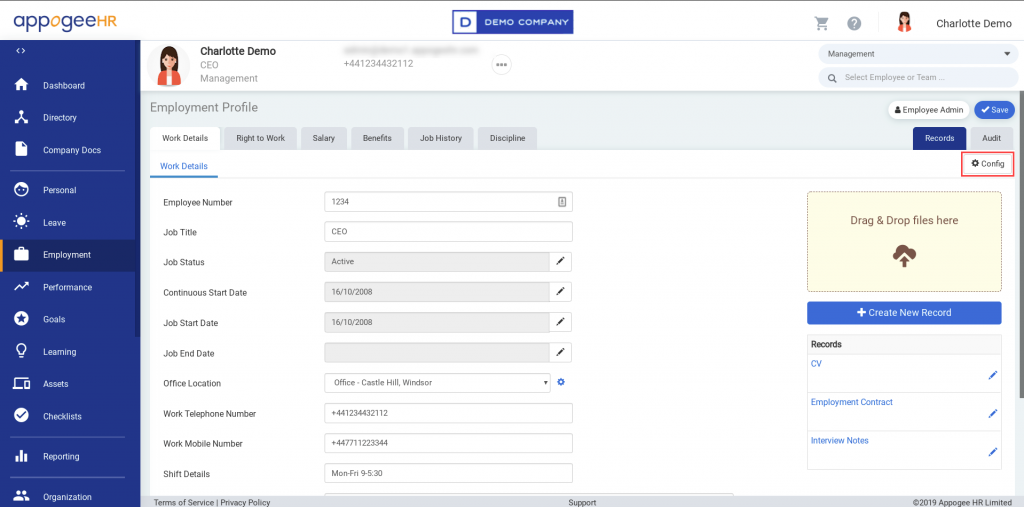
Task: Click pencil icon for Job End Date
Action: pos(561,353)
